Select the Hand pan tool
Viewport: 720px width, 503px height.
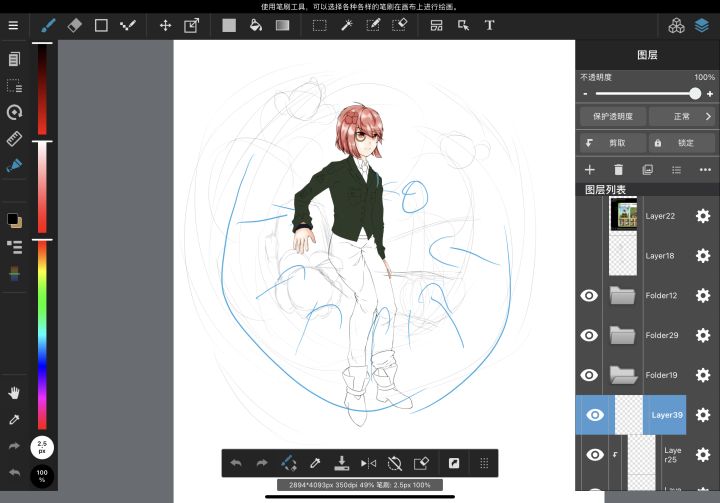pyautogui.click(x=14, y=393)
